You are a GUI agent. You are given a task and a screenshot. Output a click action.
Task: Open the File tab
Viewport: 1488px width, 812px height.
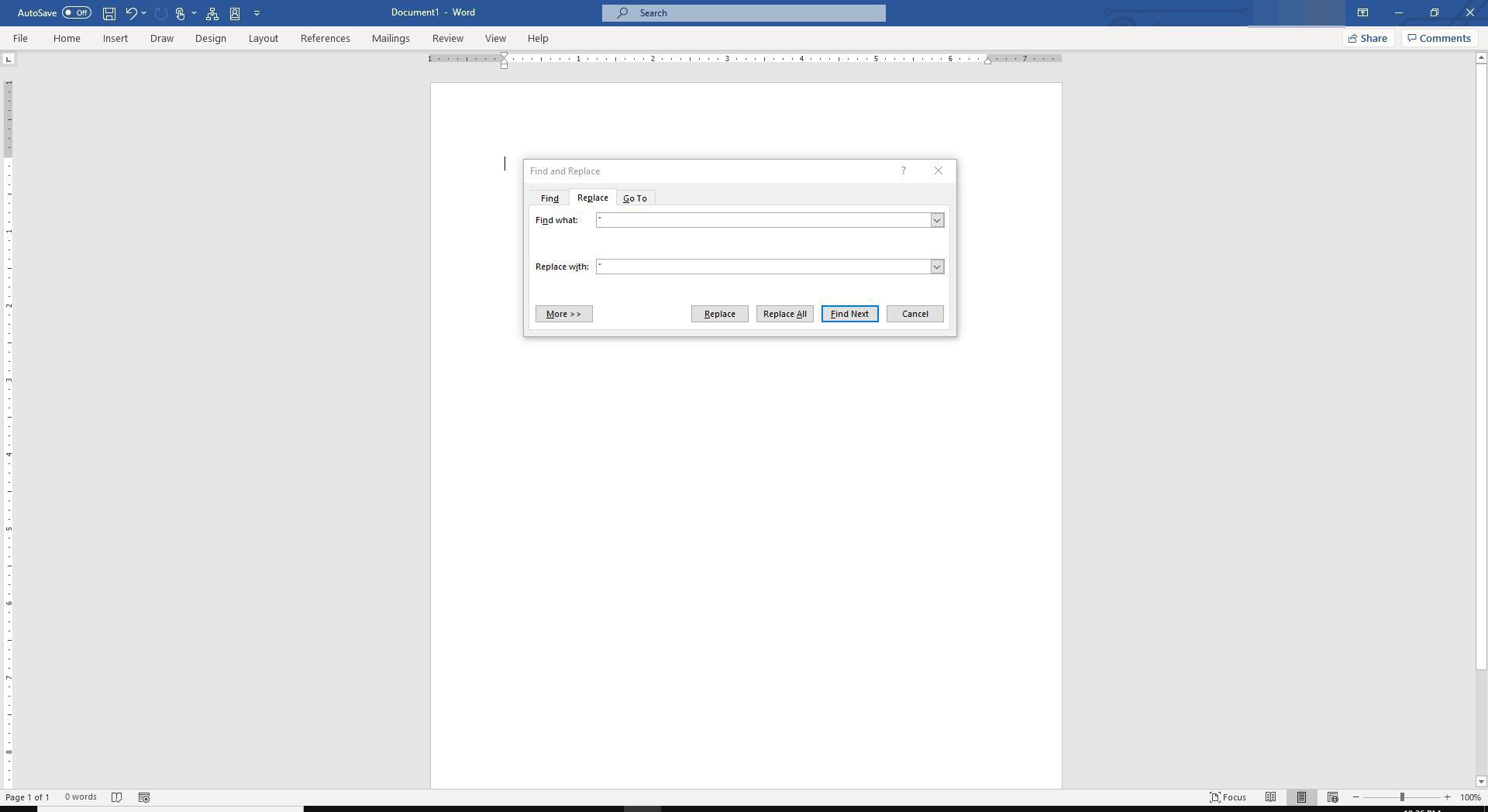[x=20, y=38]
